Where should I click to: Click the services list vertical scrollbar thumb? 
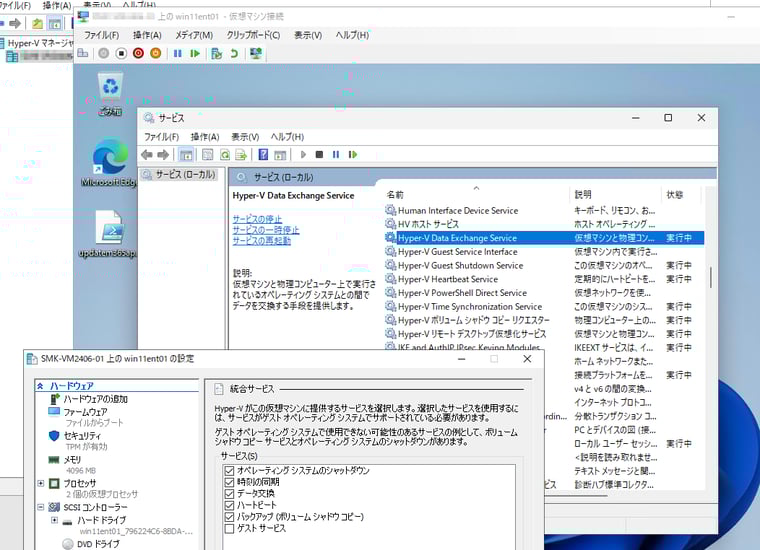pos(711,277)
